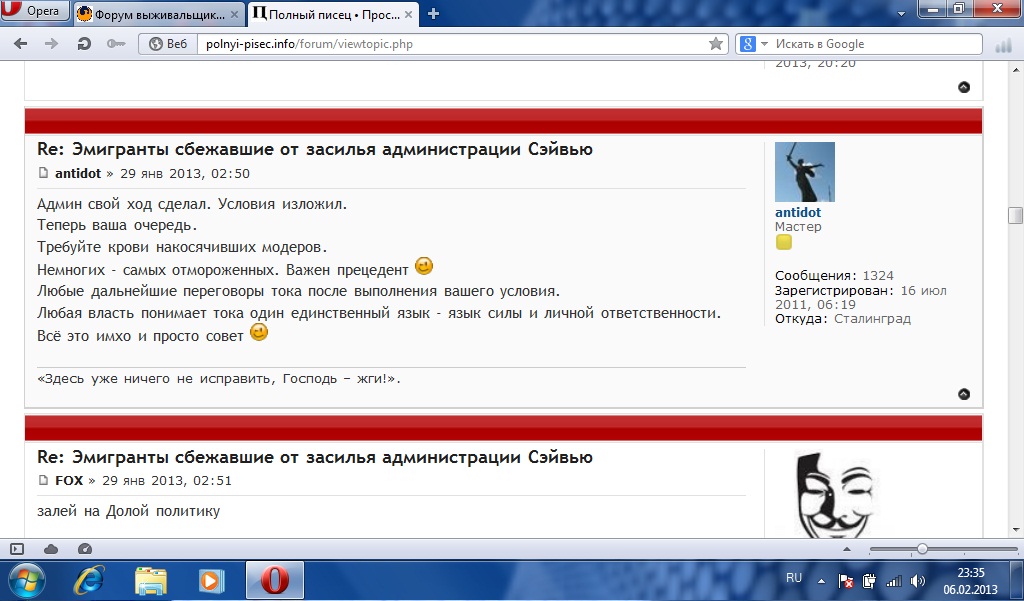Image resolution: width=1024 pixels, height=601 pixels.
Task: Select Opera in the taskbar
Action: 275,580
